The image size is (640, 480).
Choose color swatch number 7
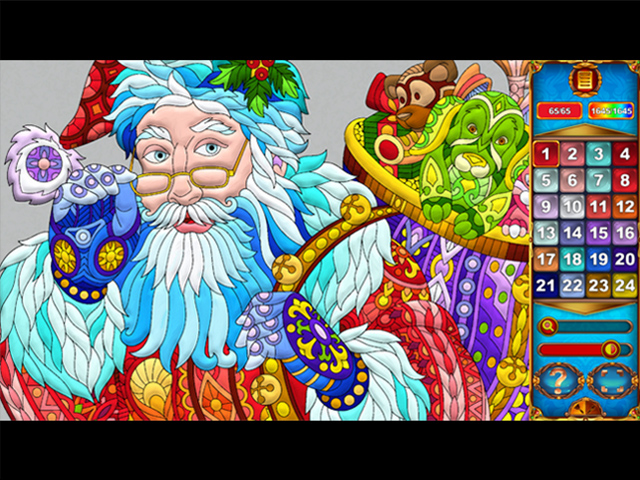(x=597, y=180)
